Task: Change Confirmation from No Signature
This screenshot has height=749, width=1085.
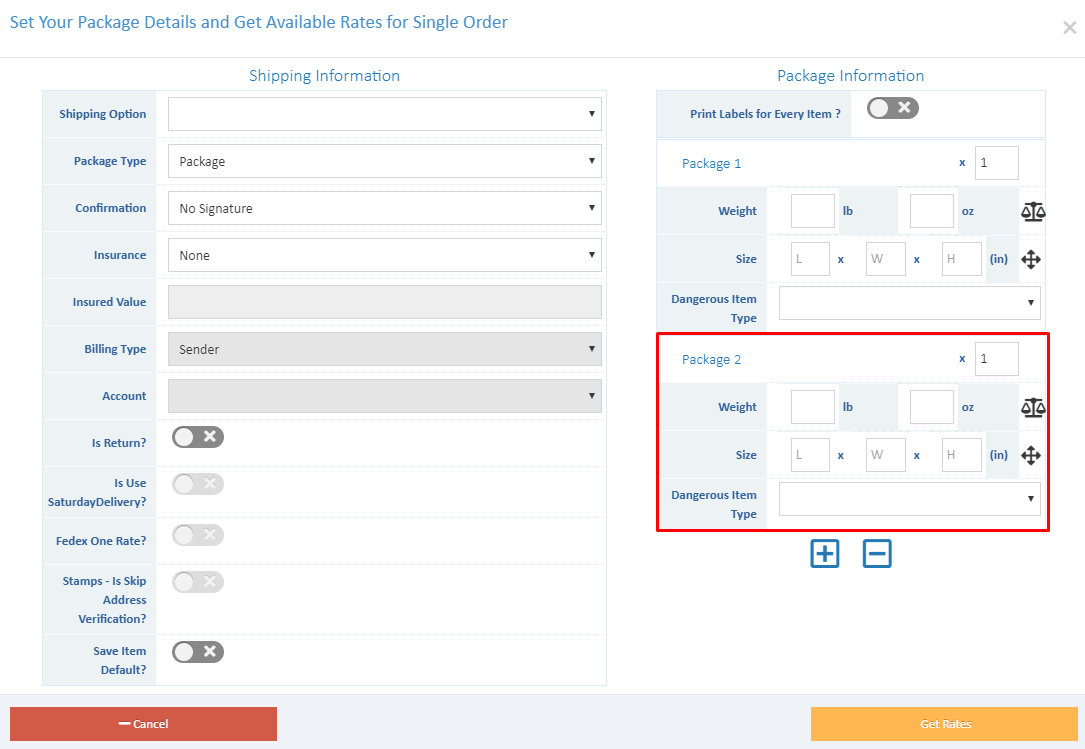Action: [x=384, y=207]
